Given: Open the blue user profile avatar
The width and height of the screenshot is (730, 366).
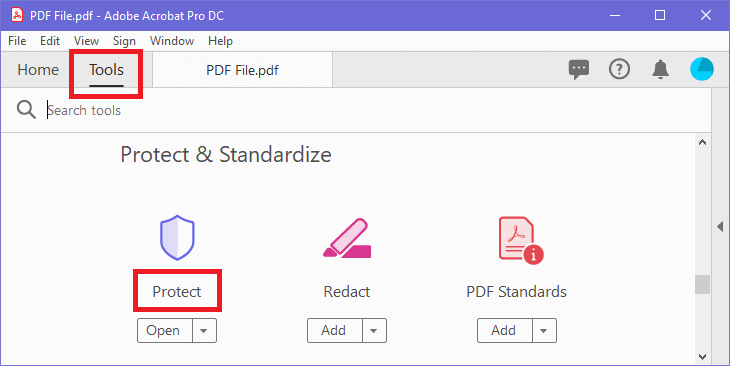Looking at the screenshot, I should click(x=702, y=69).
